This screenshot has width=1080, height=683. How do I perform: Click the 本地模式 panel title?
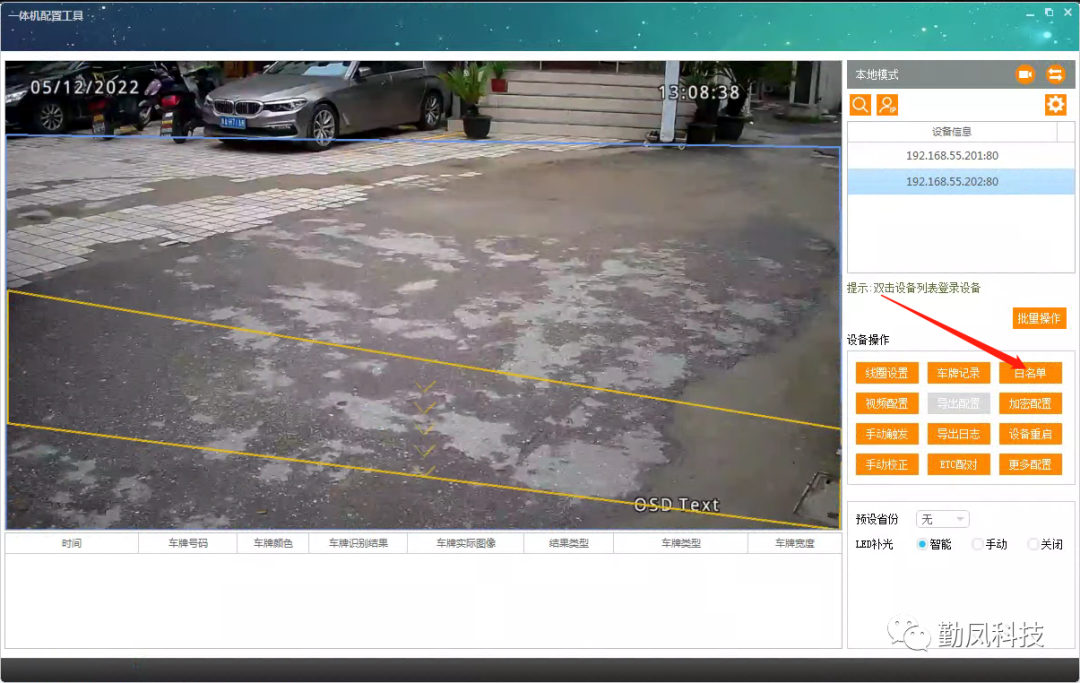(x=877, y=74)
